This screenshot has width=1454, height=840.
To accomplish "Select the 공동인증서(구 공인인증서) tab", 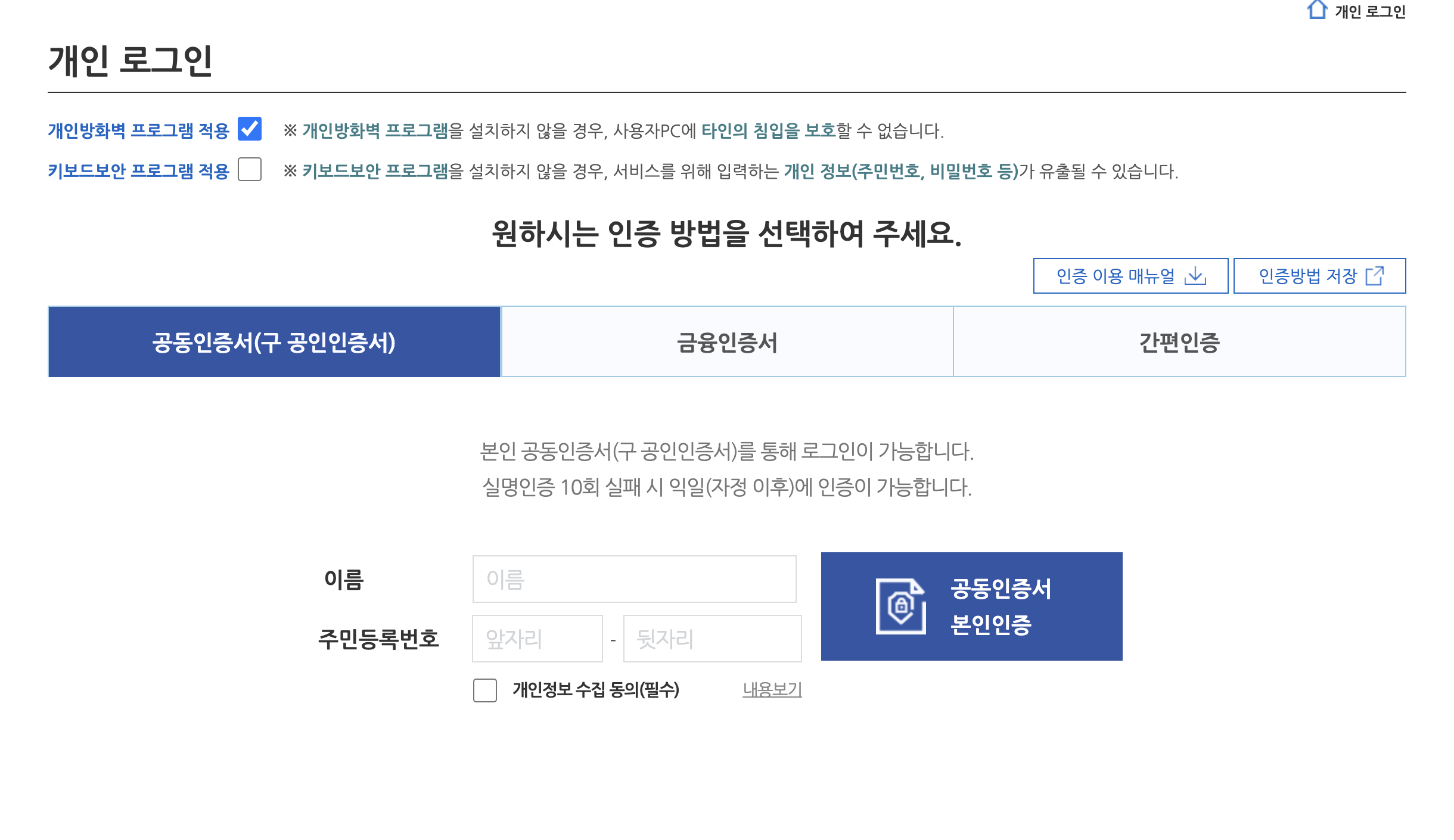I will click(x=274, y=342).
